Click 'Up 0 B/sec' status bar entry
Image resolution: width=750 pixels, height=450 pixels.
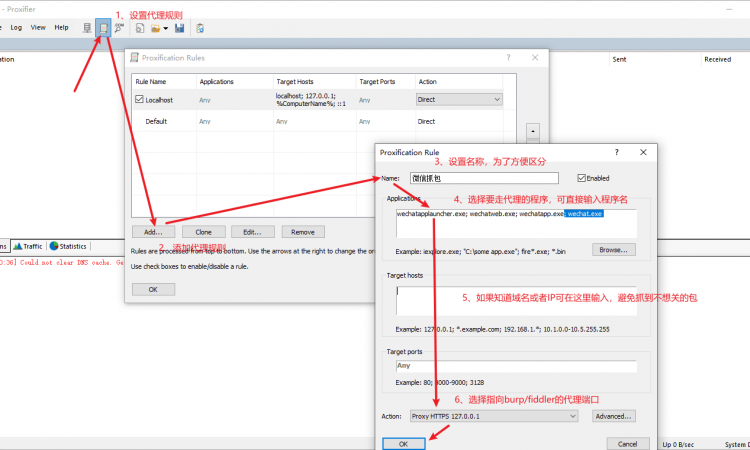coord(678,444)
